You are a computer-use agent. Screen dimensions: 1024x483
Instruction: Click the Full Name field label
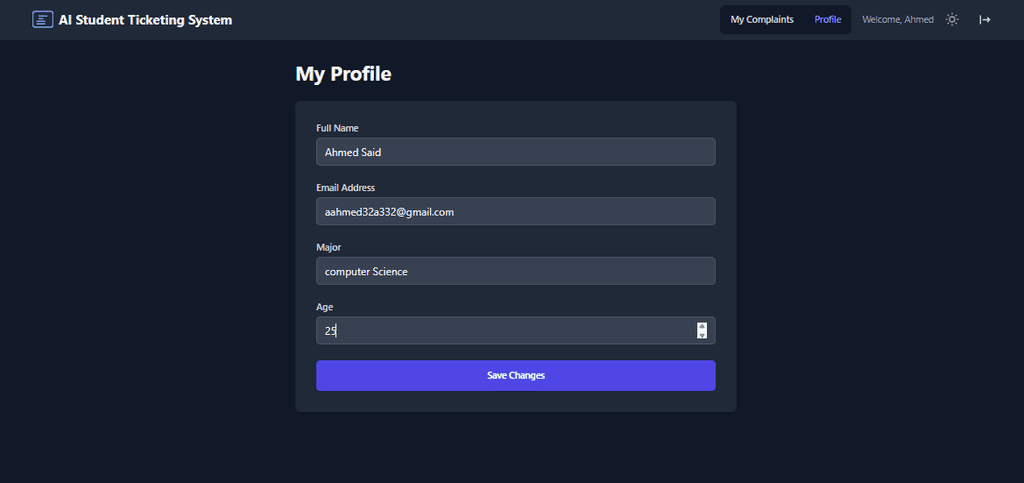pos(337,128)
